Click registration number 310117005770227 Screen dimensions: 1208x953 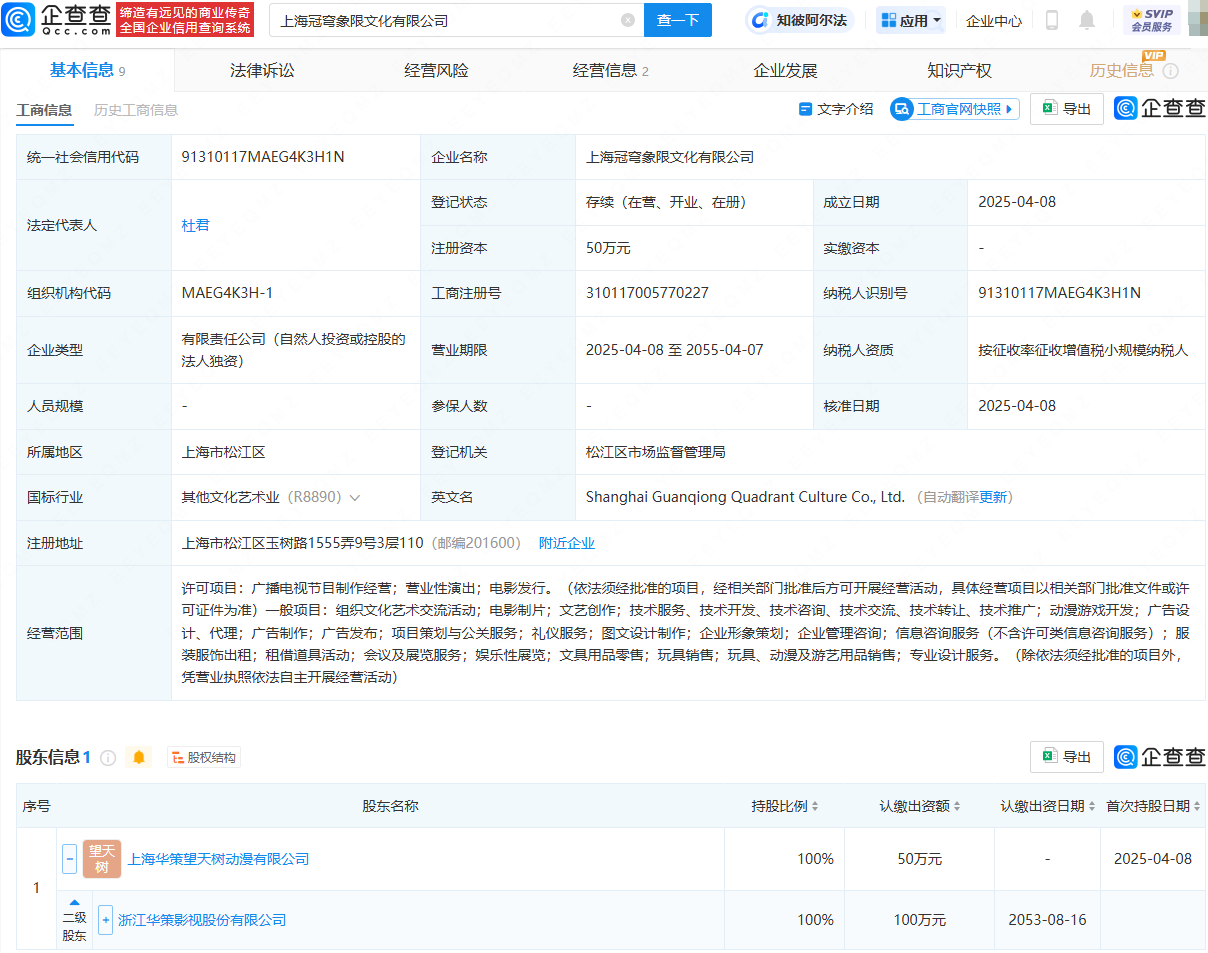pyautogui.click(x=647, y=293)
